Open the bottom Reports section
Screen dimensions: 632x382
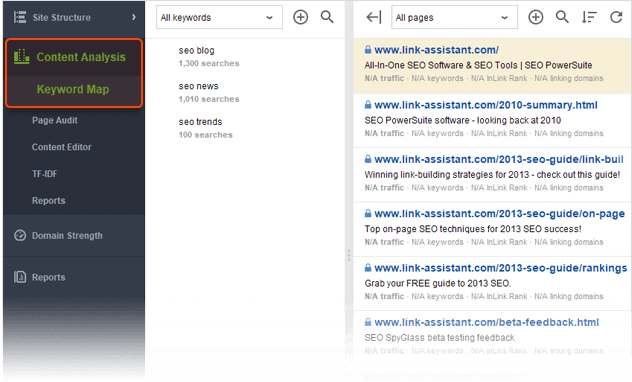point(48,277)
